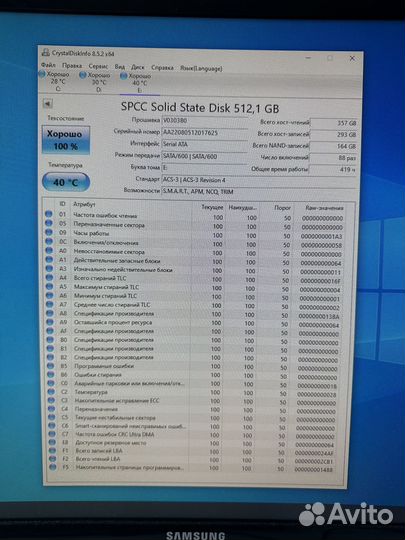Image resolution: width=405 pixels, height=540 pixels.
Task: Click status icon of Минимум стираний TLC
Action: tap(50, 295)
